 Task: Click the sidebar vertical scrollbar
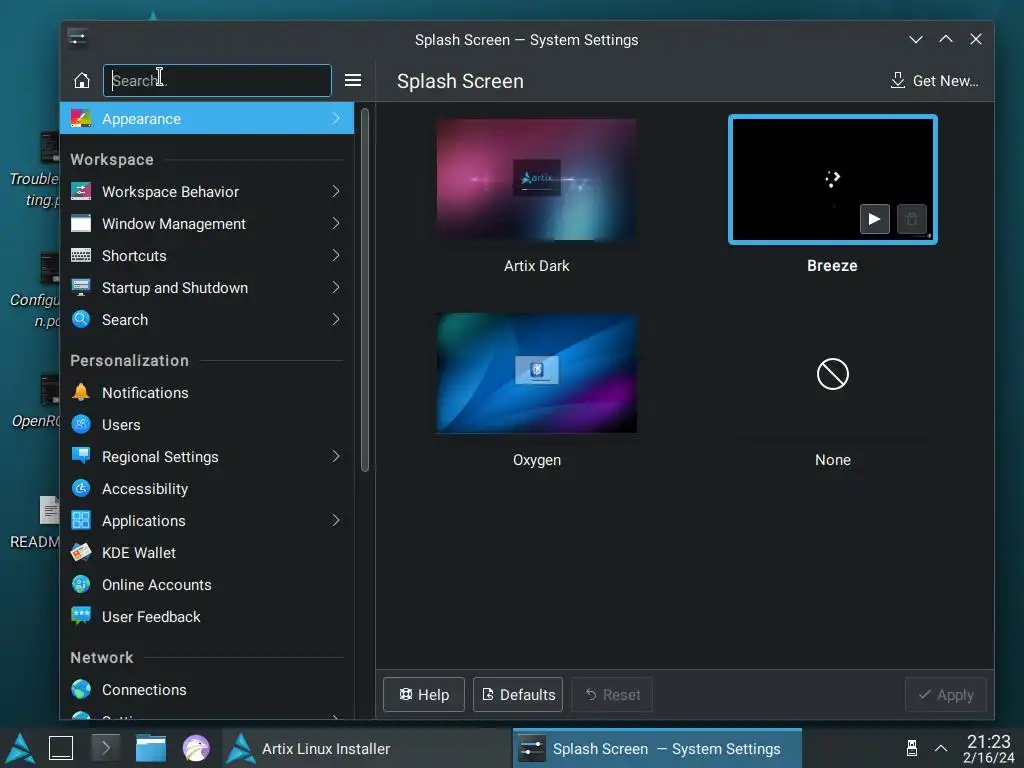pyautogui.click(x=364, y=290)
